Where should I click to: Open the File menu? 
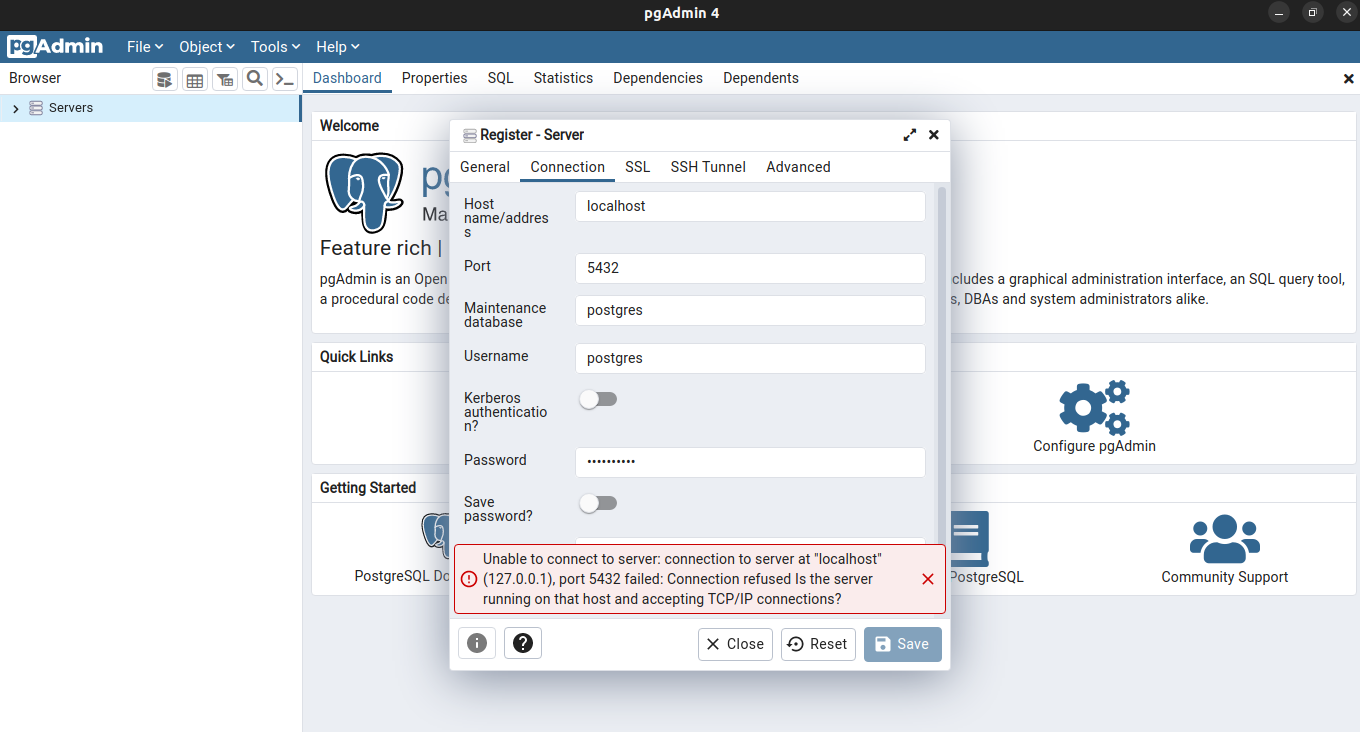[145, 47]
